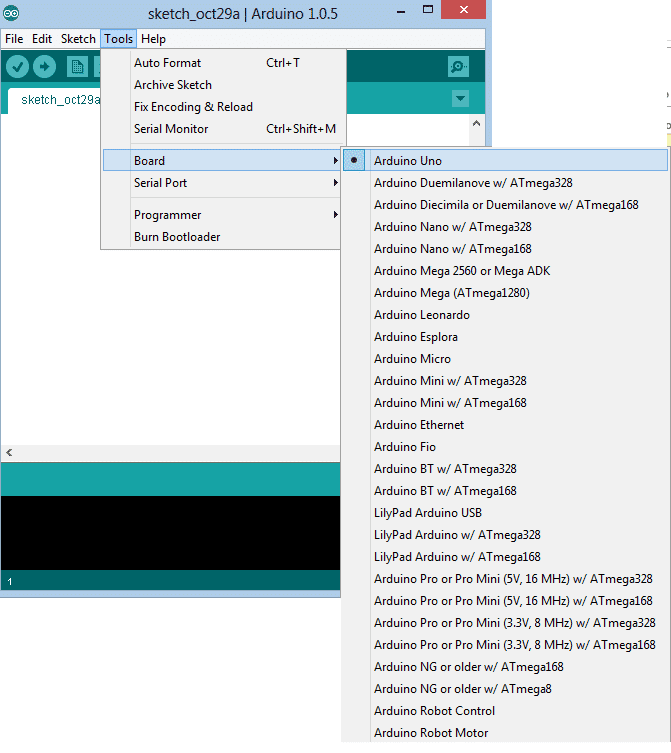Image resolution: width=671 pixels, height=753 pixels.
Task: Select Arduino Fio board
Action: 504,447
